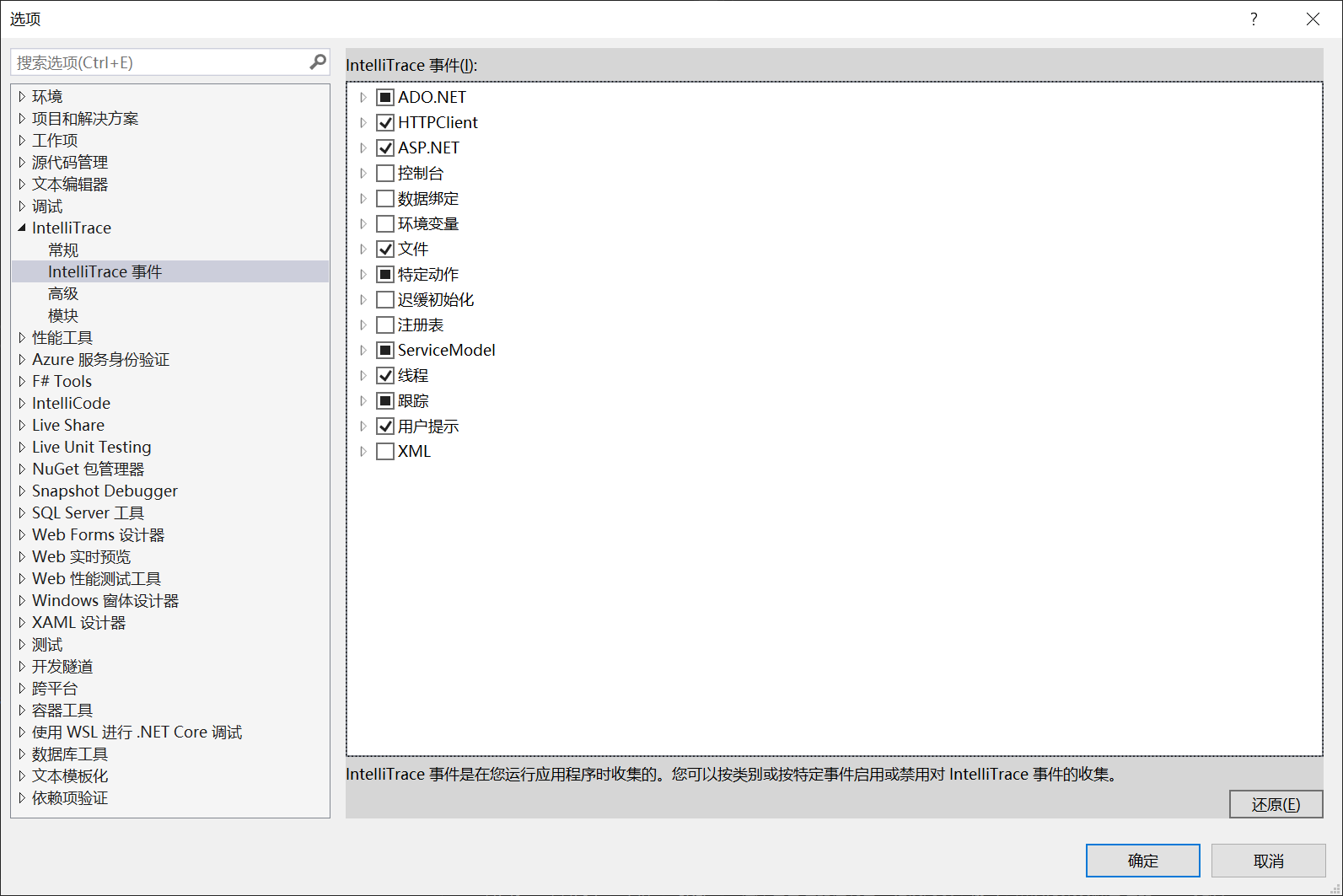Enable the 环境变量 checkbox
This screenshot has height=896, width=1343.
click(x=385, y=223)
